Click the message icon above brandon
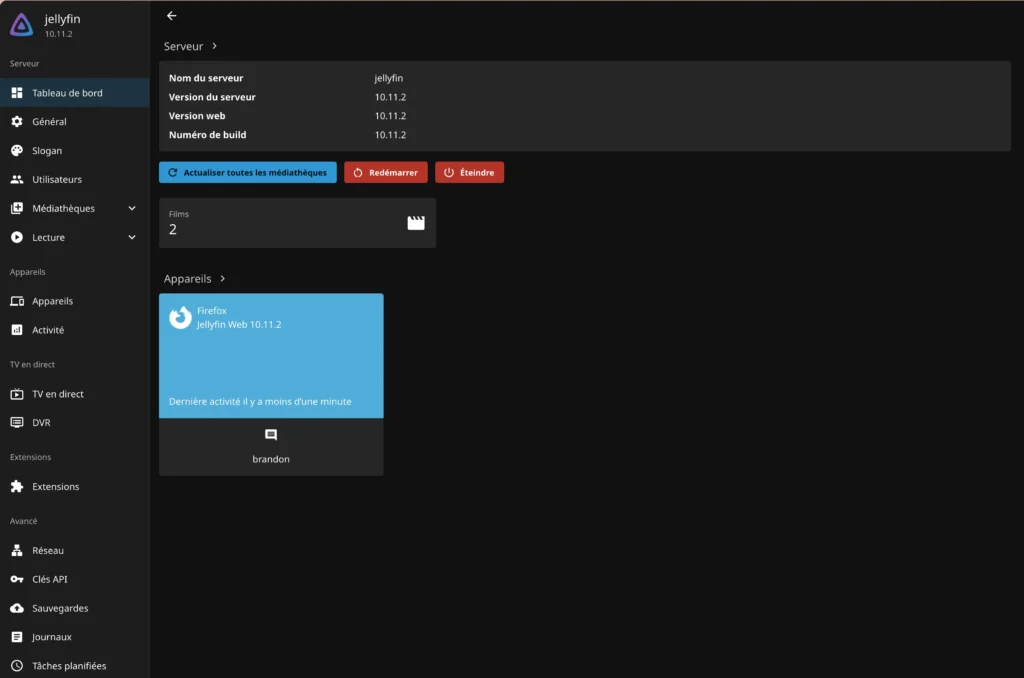The image size is (1024, 678). [x=271, y=436]
